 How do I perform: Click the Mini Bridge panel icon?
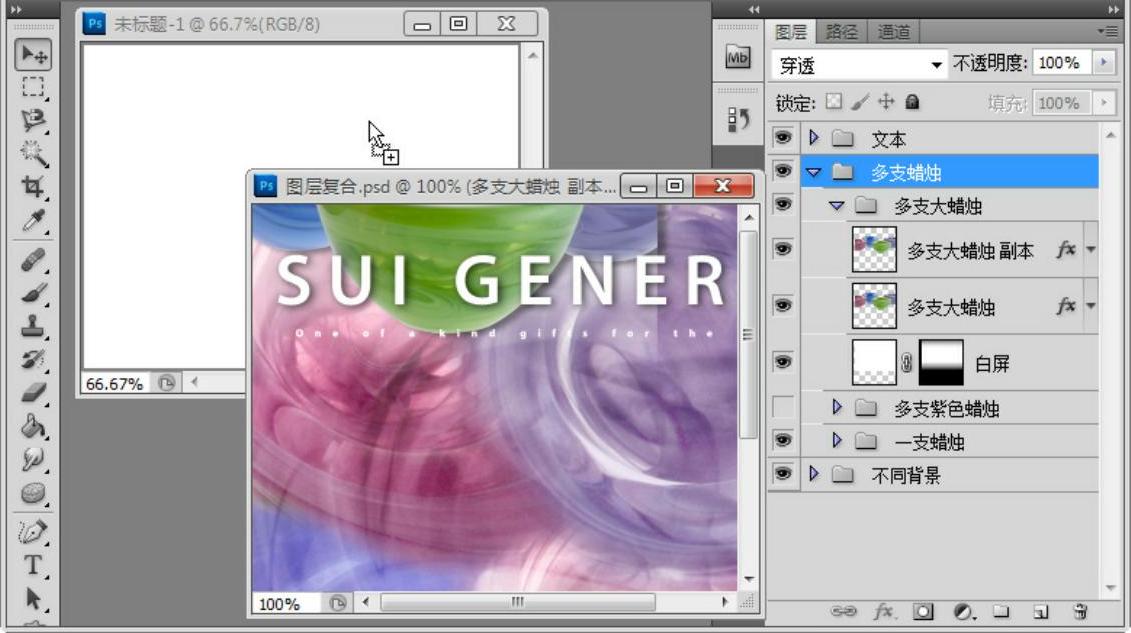coord(737,59)
